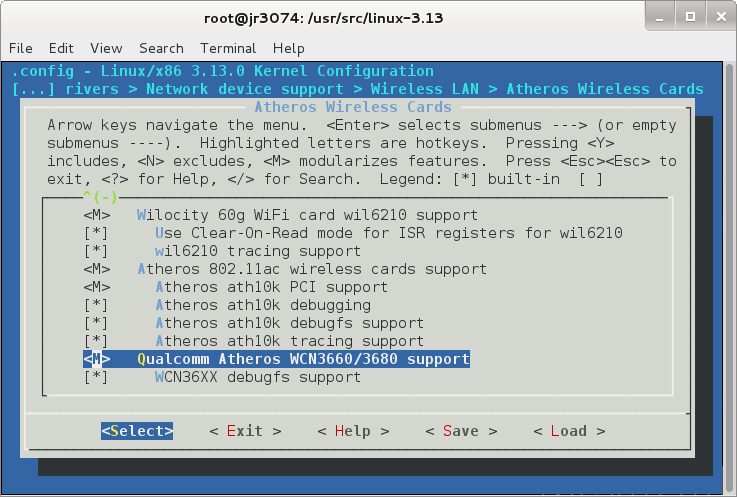Click the terminal vertical scrollbar
The height and width of the screenshot is (497, 737).
(x=729, y=277)
